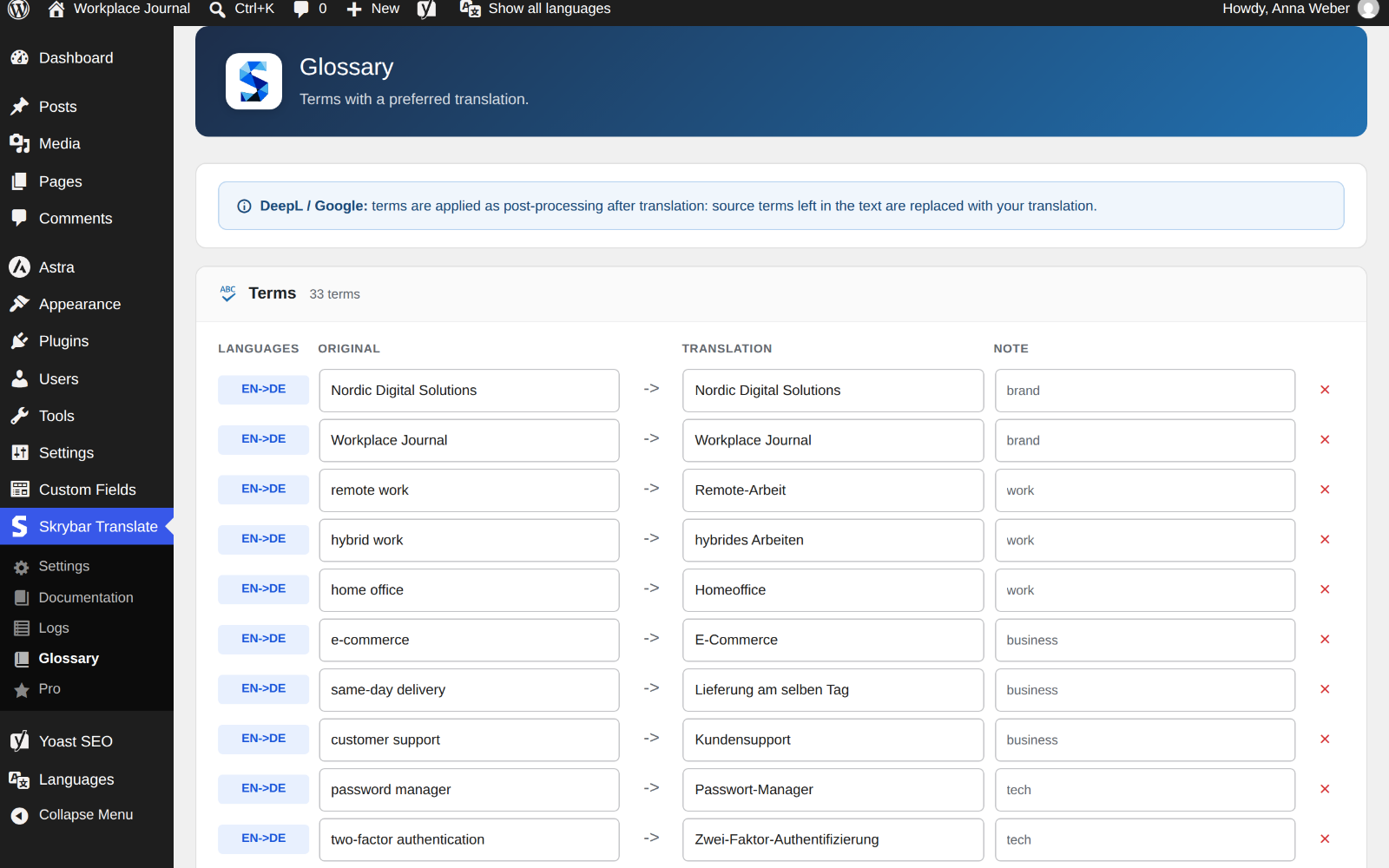Delete the two-factor authentication term

[1325, 839]
